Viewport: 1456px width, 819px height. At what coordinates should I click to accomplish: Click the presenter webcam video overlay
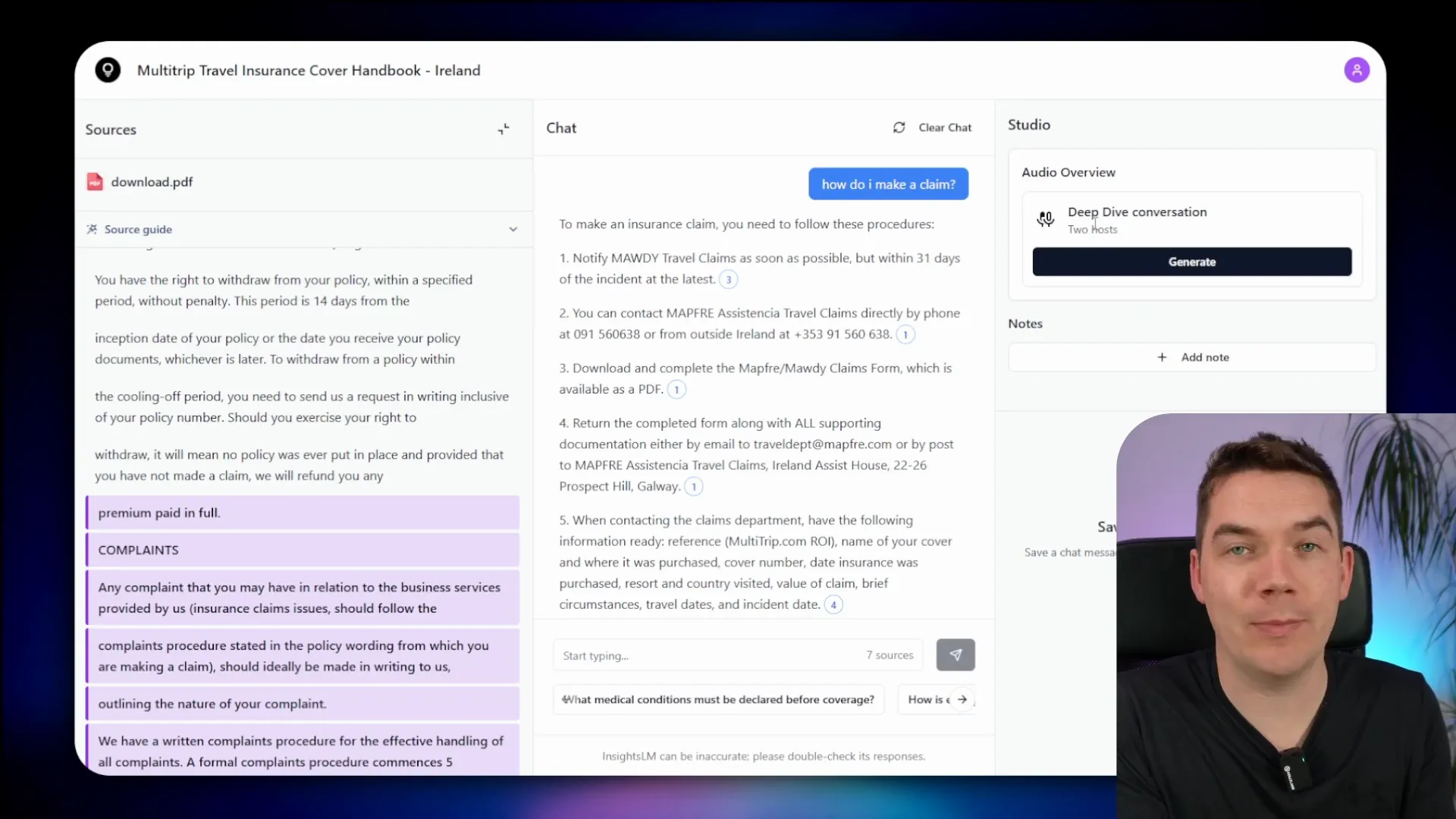click(x=1286, y=616)
